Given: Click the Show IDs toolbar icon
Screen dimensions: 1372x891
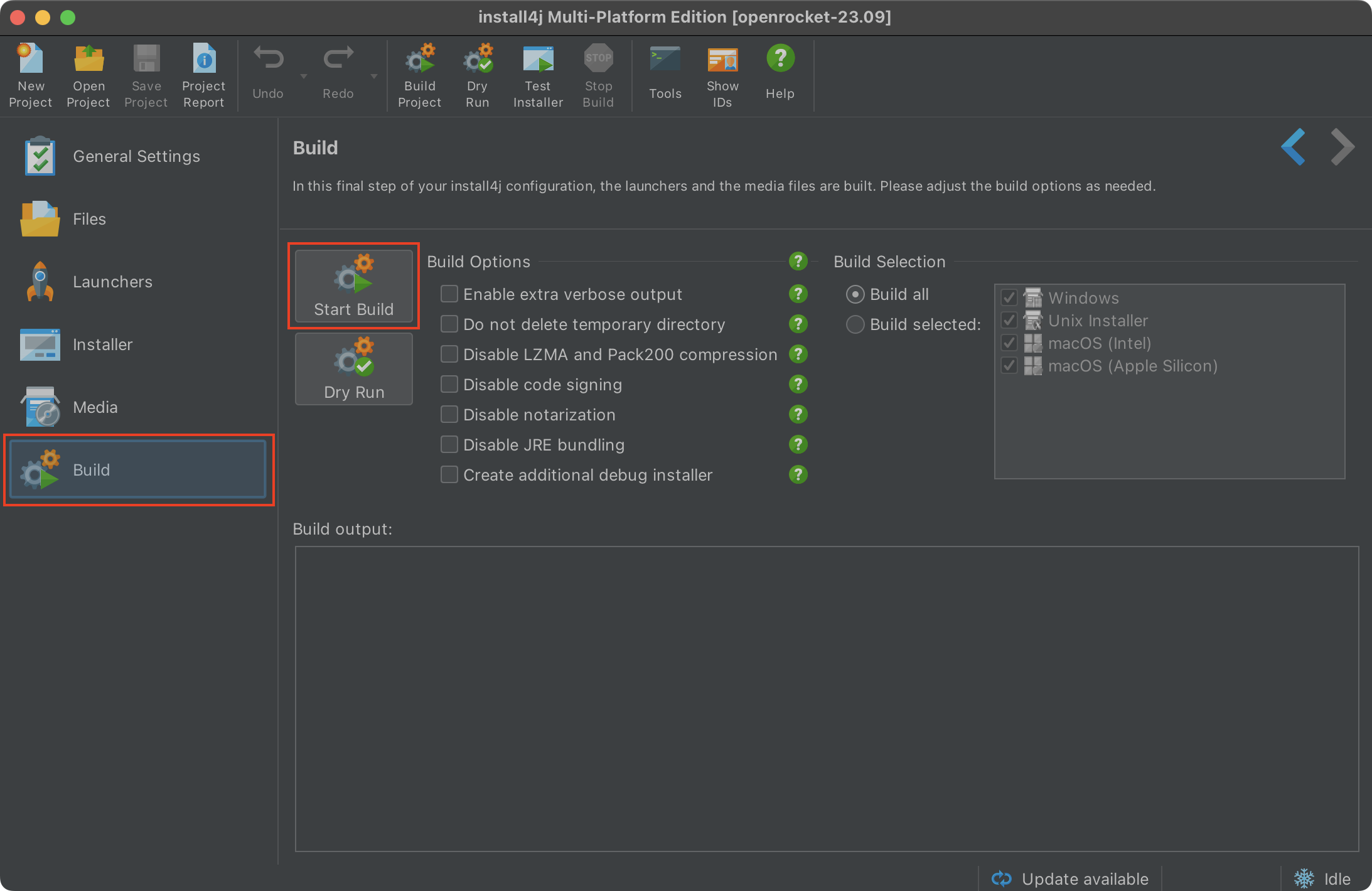Looking at the screenshot, I should click(x=722, y=60).
